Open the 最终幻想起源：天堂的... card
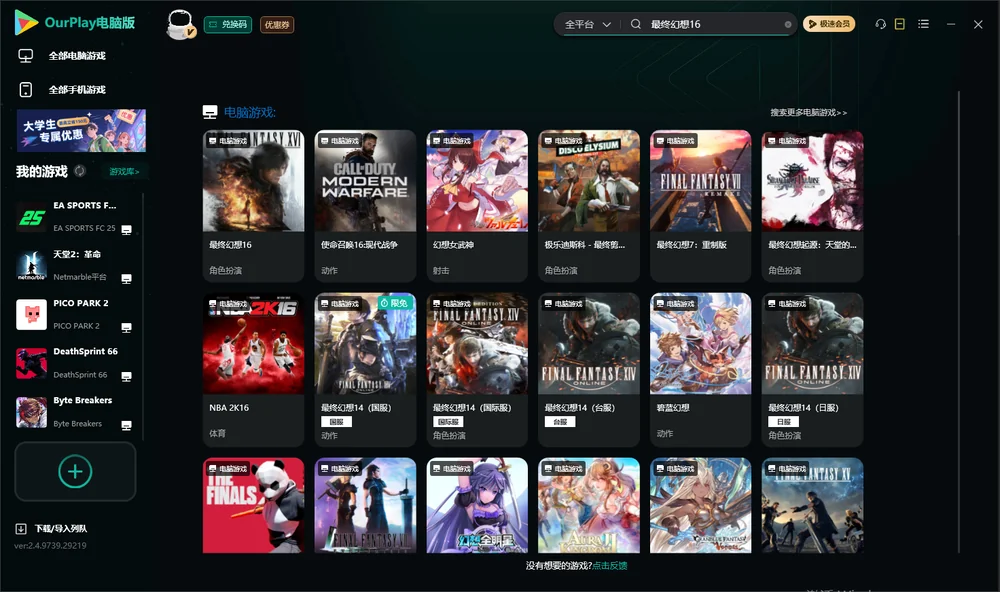 point(812,205)
